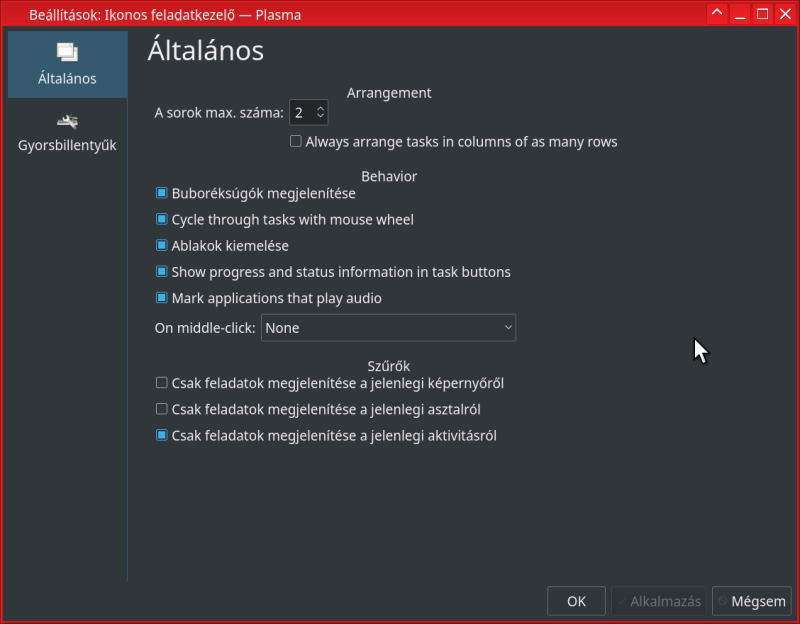Minimize the settings window
Image resolution: width=800 pixels, height=624 pixels.
click(x=740, y=14)
